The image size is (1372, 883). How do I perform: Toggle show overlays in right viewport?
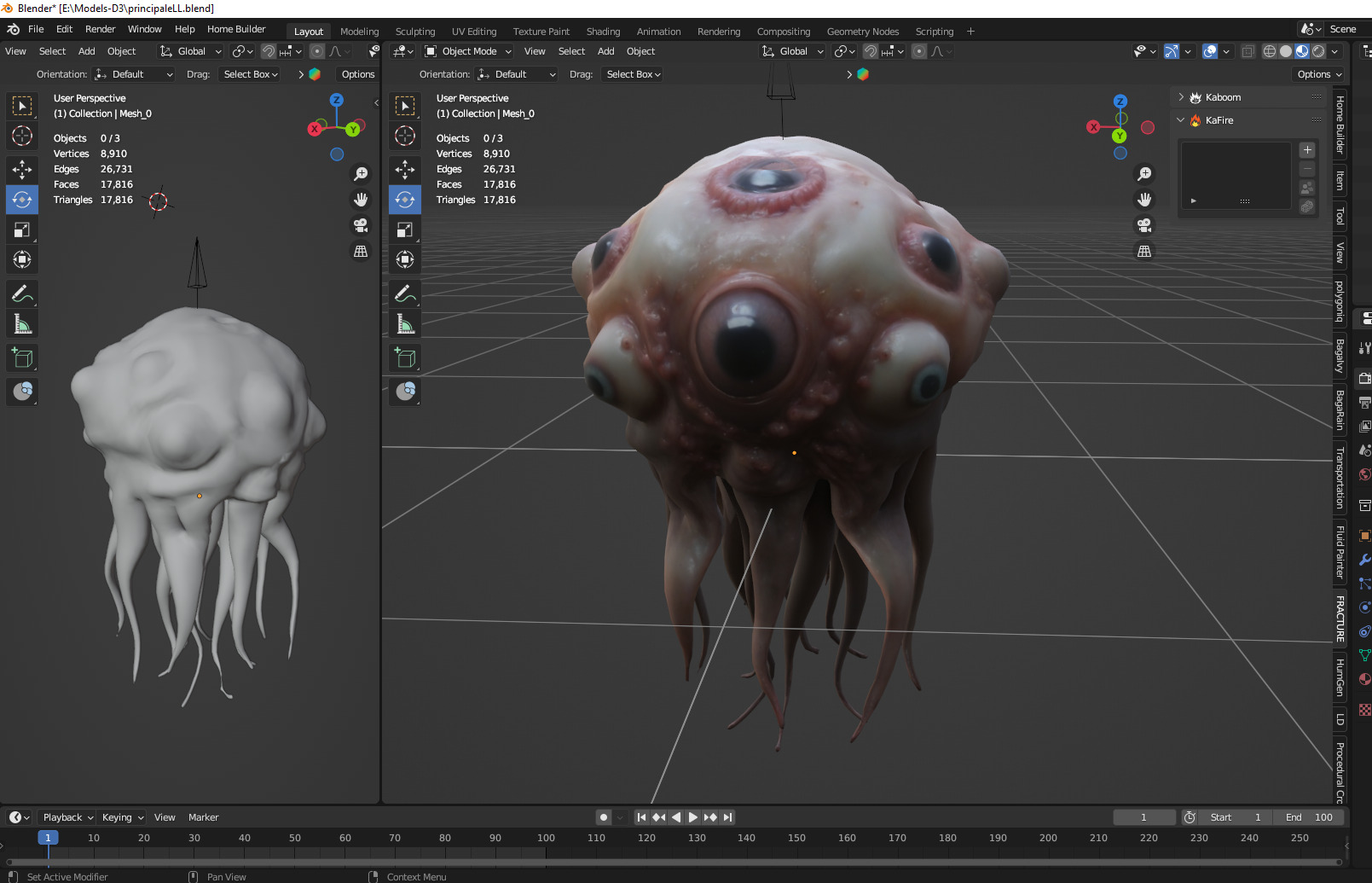point(1210,51)
